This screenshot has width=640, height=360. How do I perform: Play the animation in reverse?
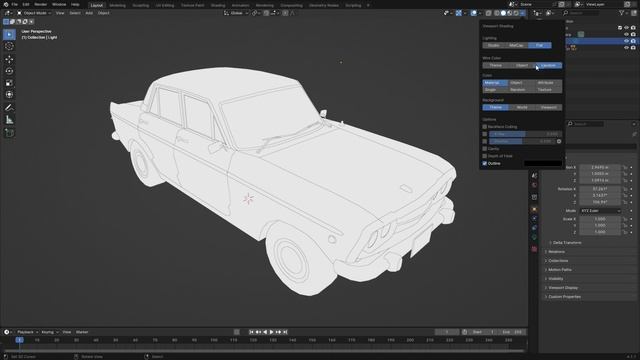pyautogui.click(x=265, y=332)
